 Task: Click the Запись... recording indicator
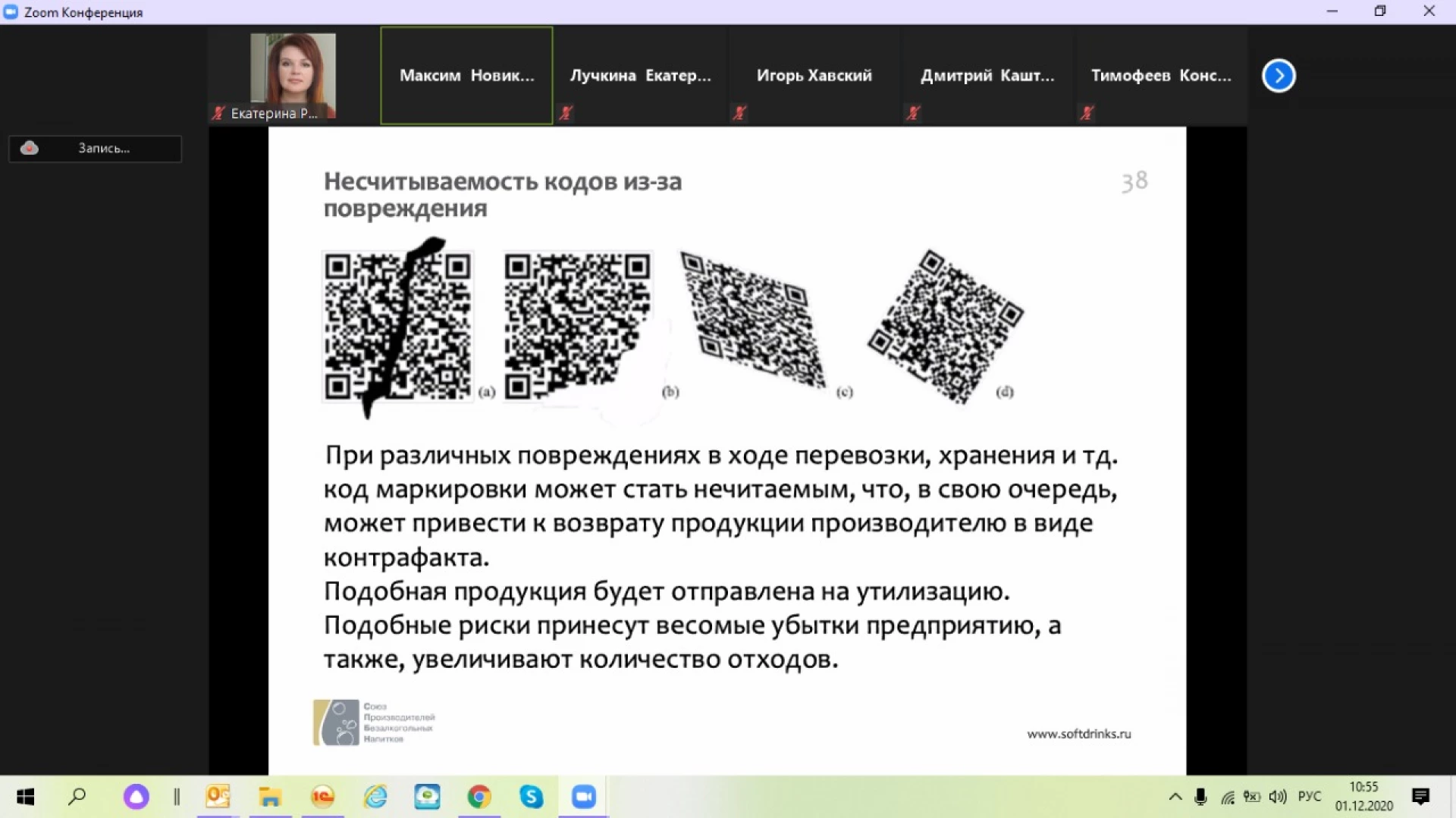(x=95, y=149)
